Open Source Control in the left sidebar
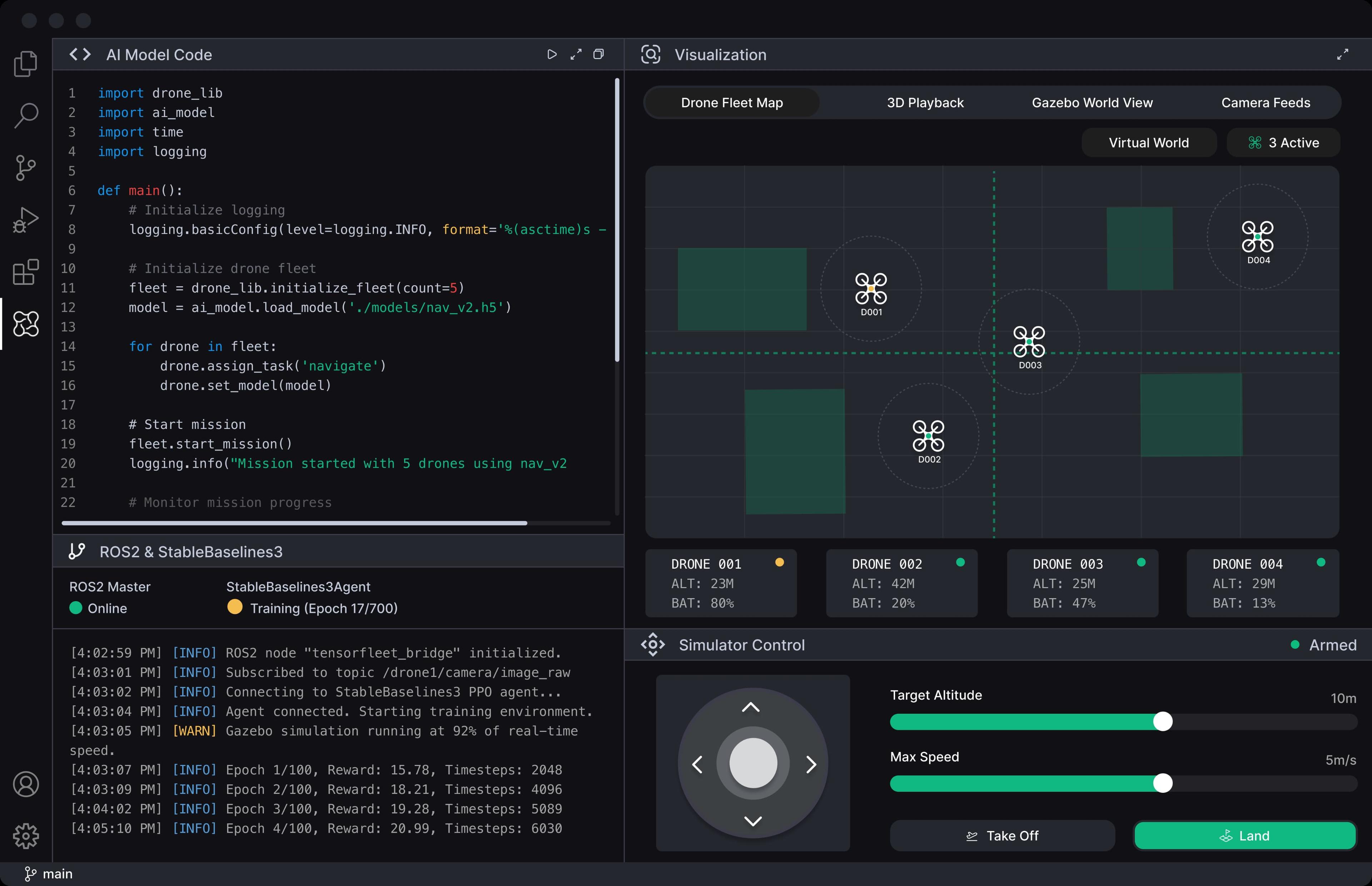 click(25, 167)
